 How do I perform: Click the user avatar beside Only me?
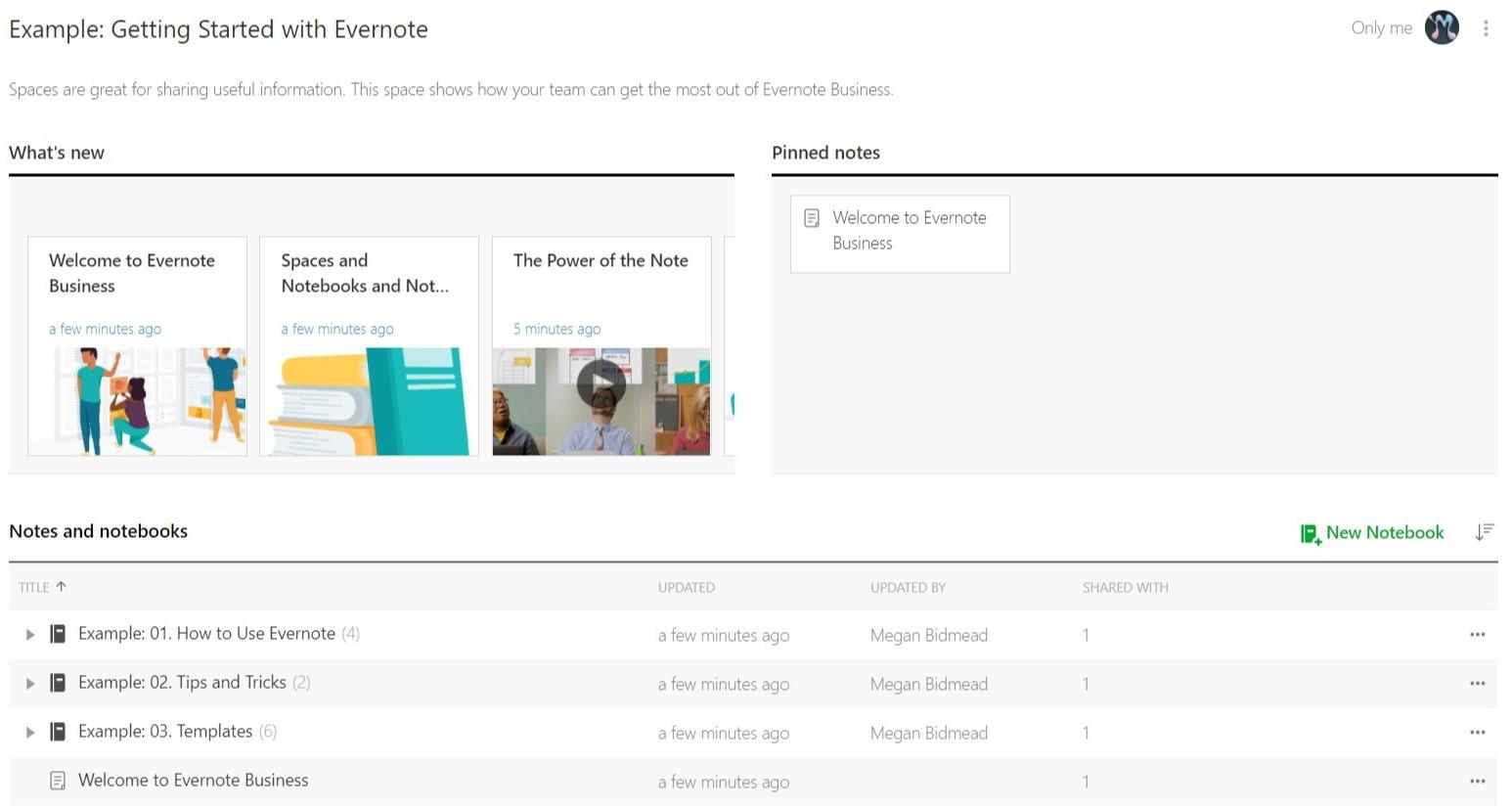coord(1442,27)
